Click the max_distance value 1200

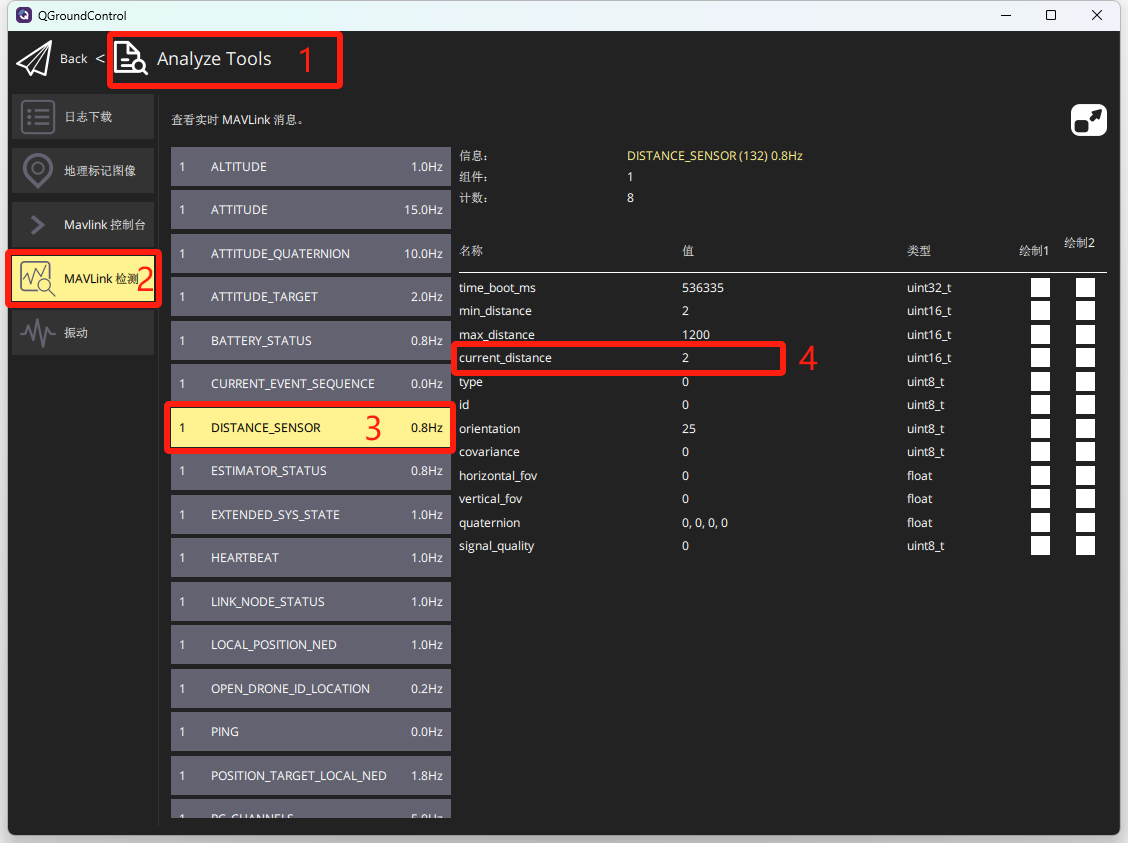click(696, 334)
